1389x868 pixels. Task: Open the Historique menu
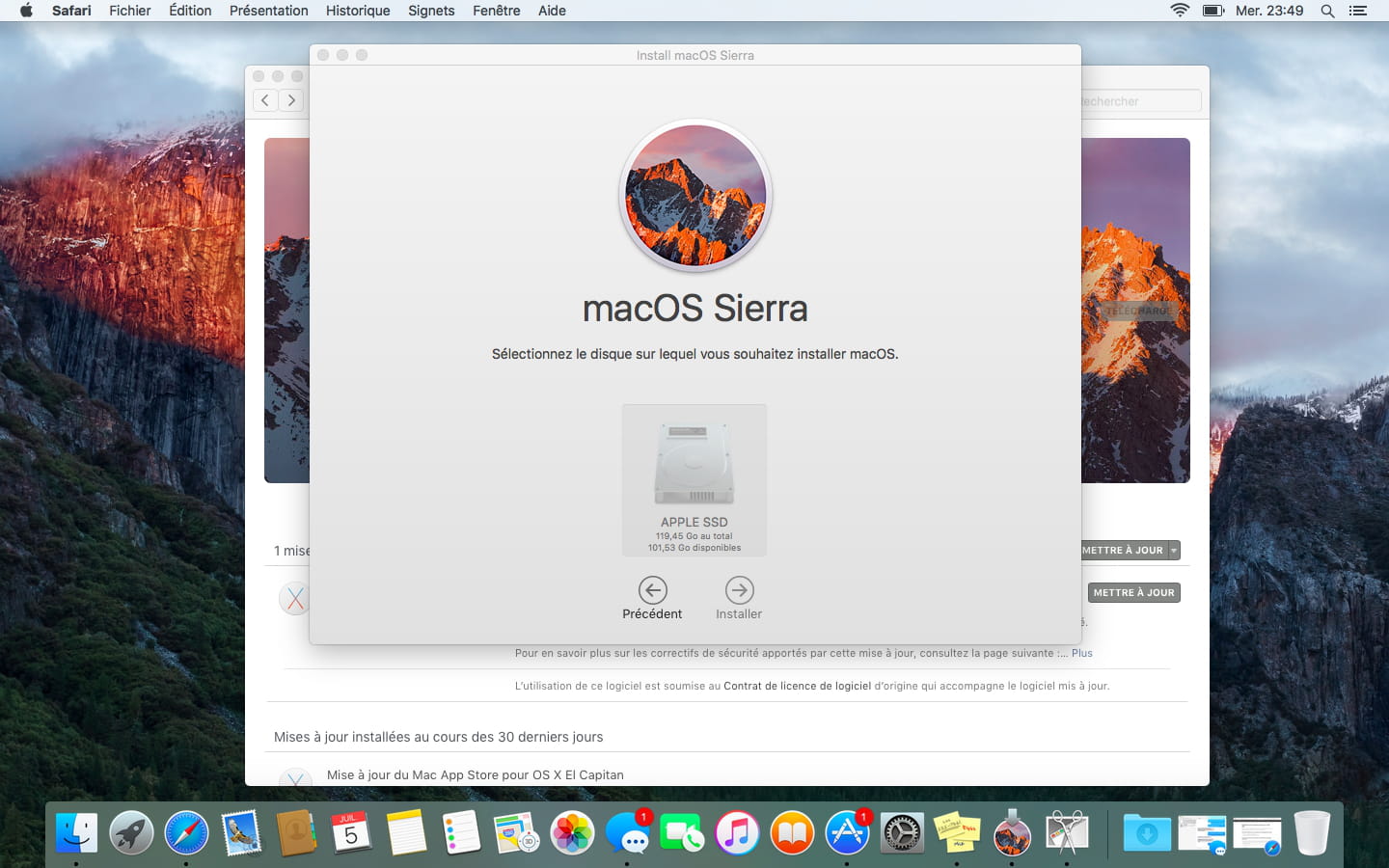[358, 11]
